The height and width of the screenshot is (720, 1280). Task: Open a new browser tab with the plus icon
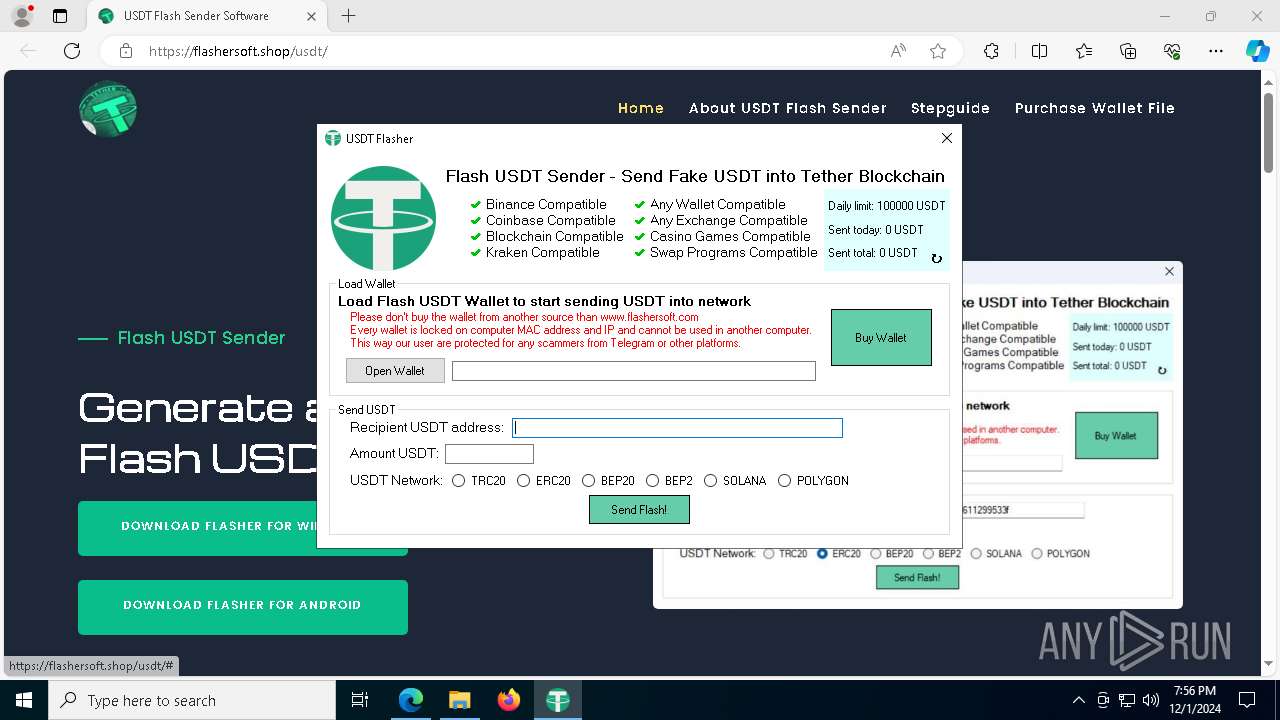[348, 16]
